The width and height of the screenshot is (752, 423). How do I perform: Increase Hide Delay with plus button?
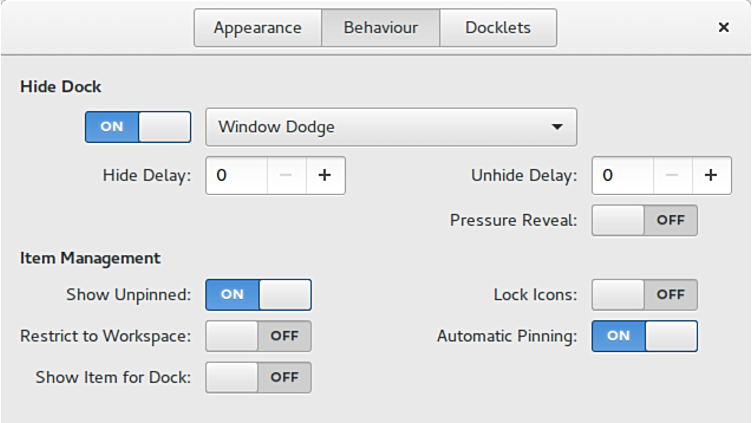click(325, 175)
